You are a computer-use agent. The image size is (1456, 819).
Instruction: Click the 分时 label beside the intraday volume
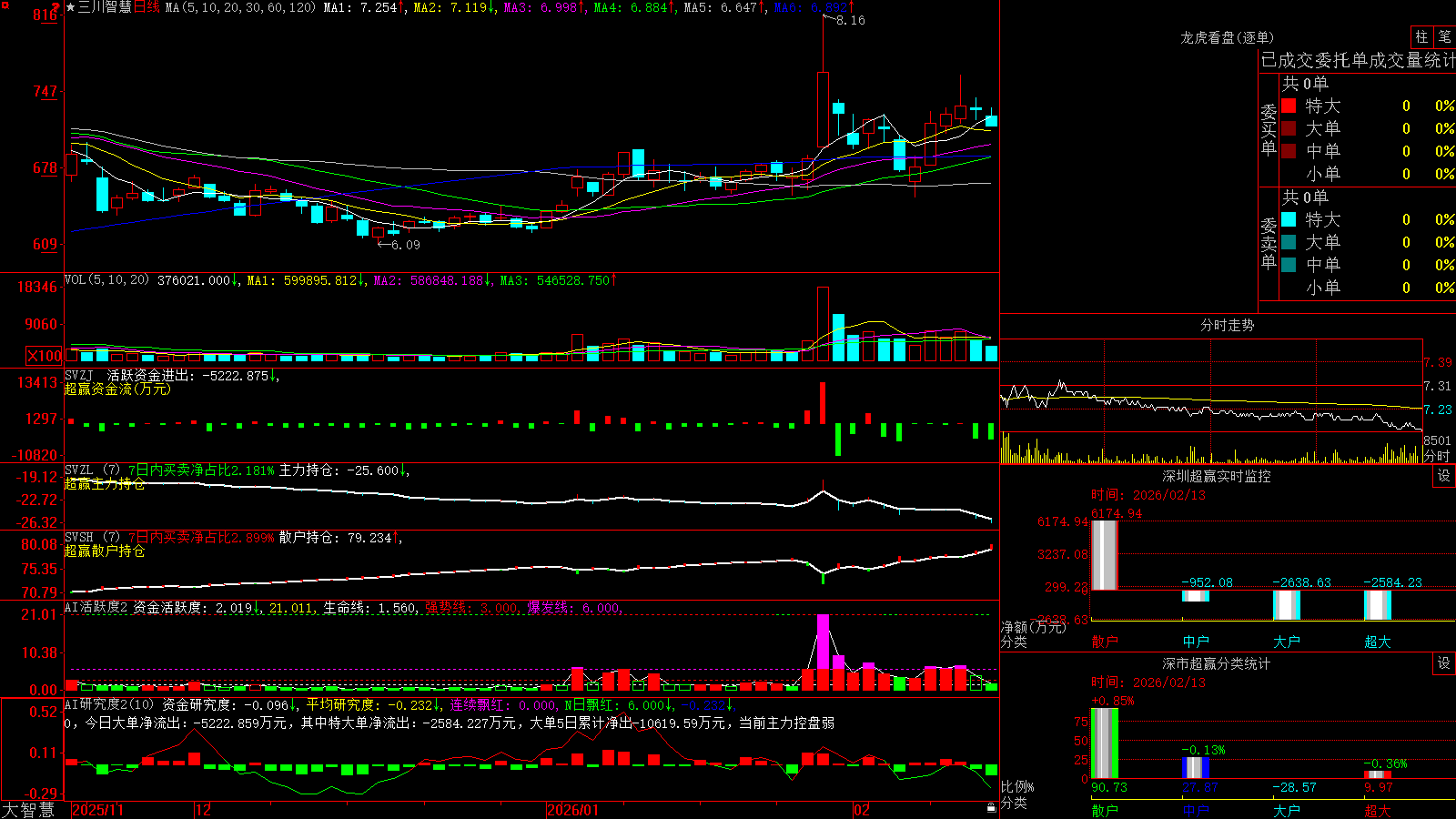coord(1437,456)
